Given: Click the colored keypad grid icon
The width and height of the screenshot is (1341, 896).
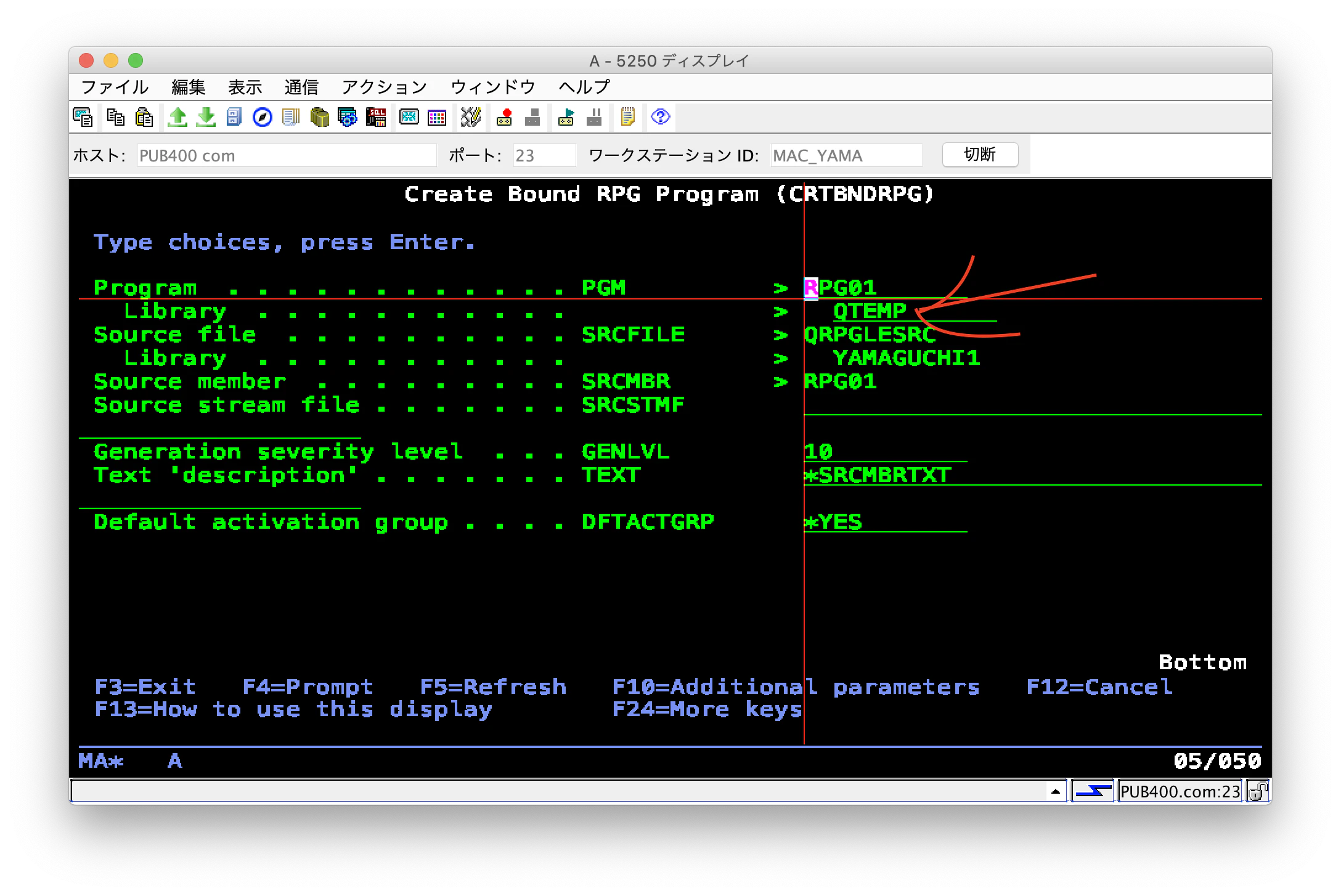Looking at the screenshot, I should [x=437, y=117].
